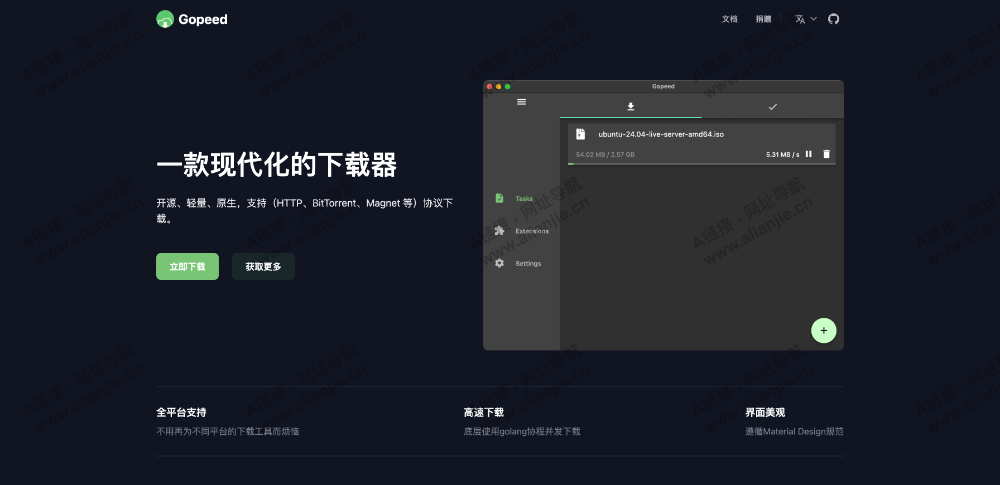Click the 遵循Material Design规范 description
Viewport: 1000px width, 485px height.
[x=794, y=431]
